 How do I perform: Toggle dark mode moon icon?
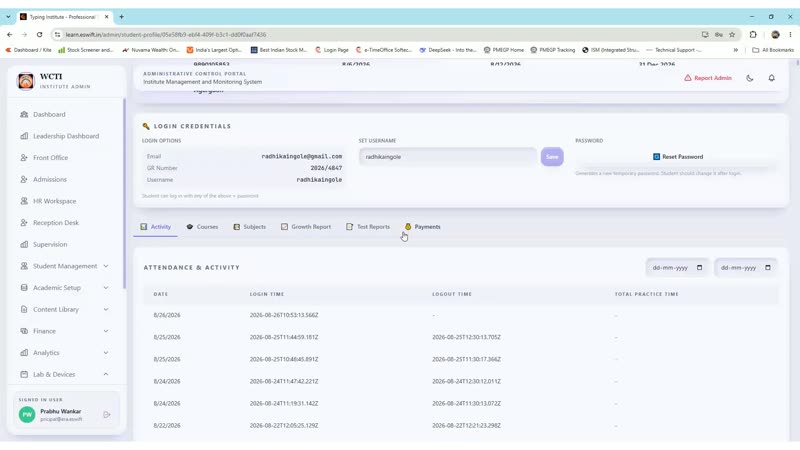[749, 78]
